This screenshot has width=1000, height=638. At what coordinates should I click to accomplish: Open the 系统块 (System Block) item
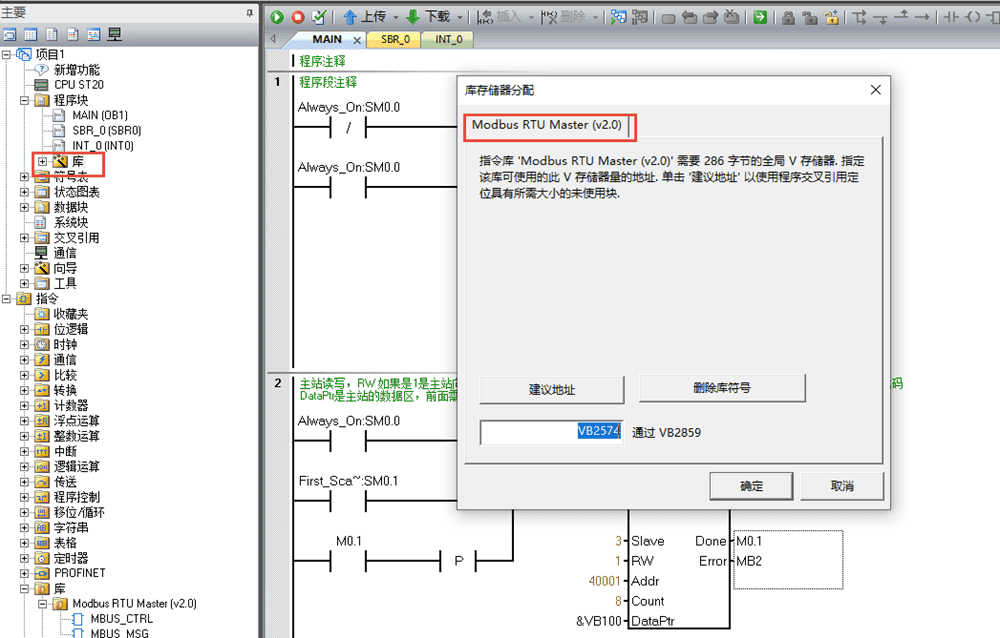tap(70, 222)
